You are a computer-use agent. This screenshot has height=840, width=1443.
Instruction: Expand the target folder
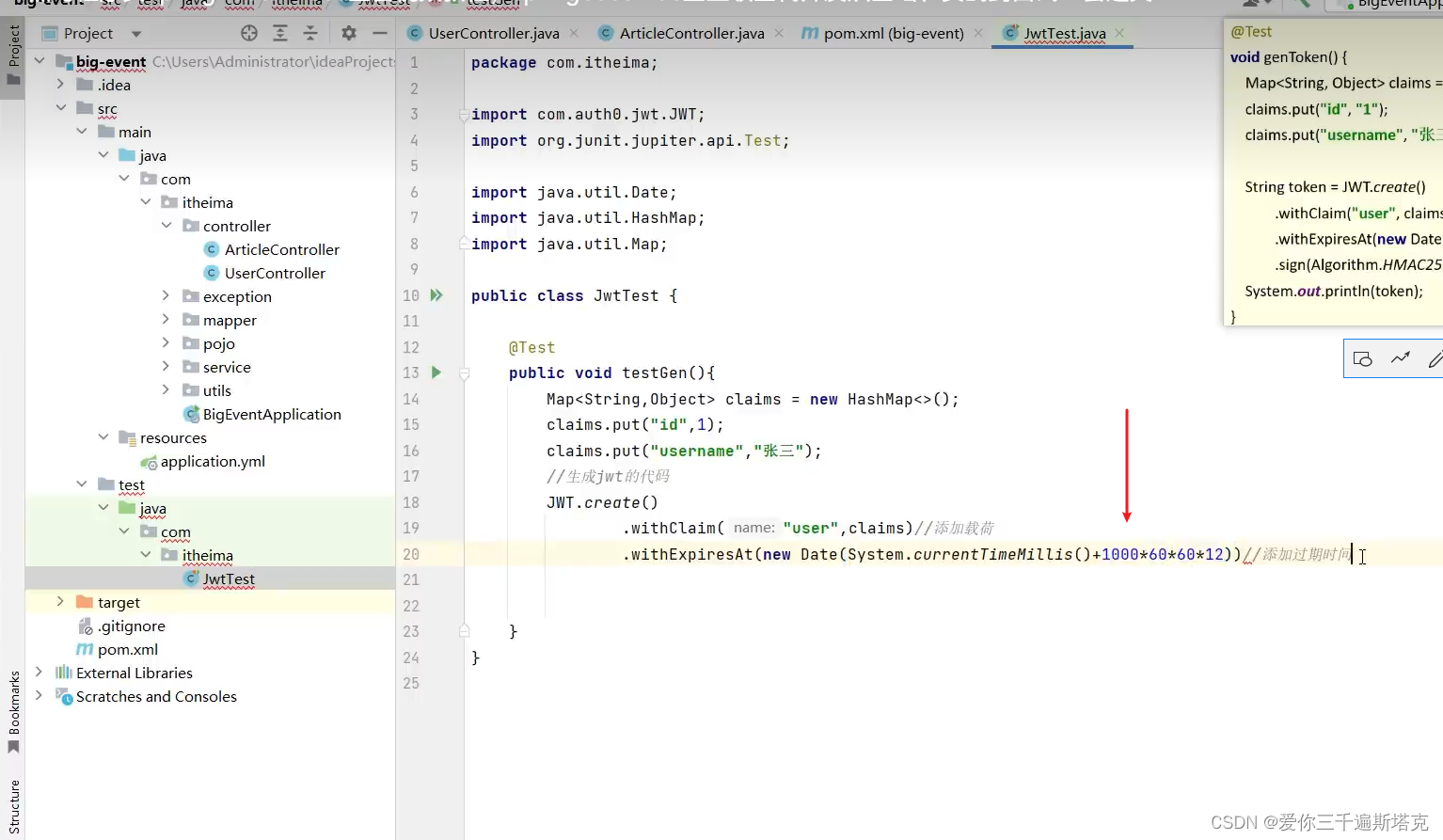pyautogui.click(x=59, y=602)
